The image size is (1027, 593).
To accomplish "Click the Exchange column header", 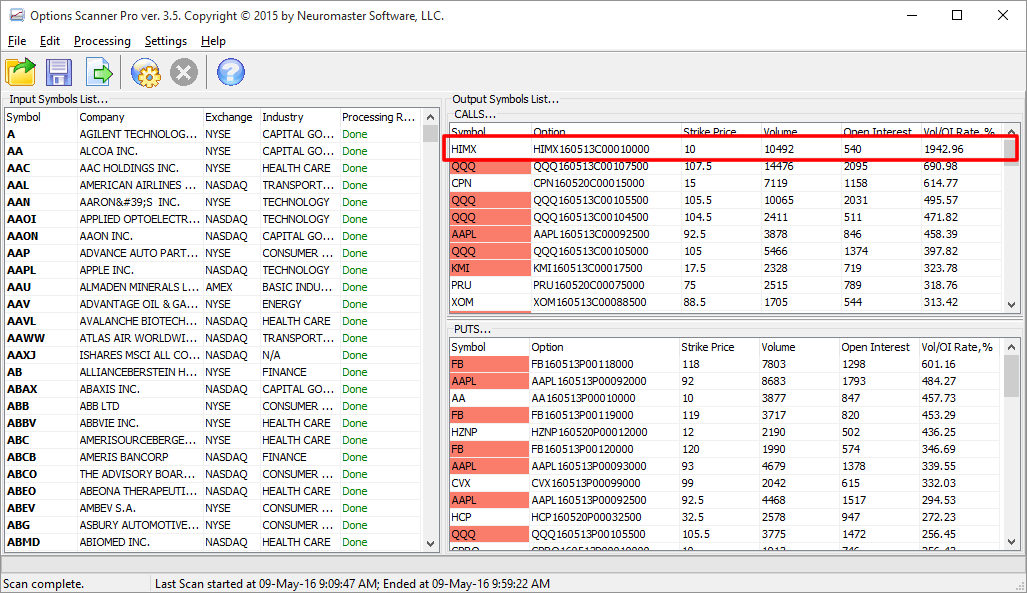I will coord(231,117).
